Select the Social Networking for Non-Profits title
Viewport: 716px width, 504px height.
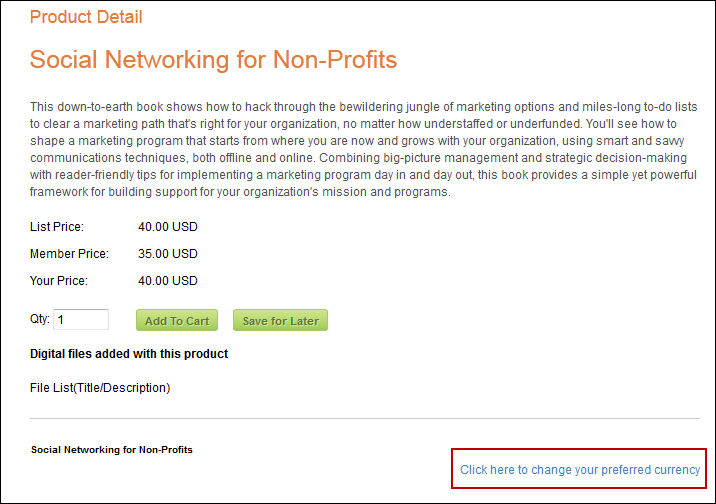click(213, 60)
